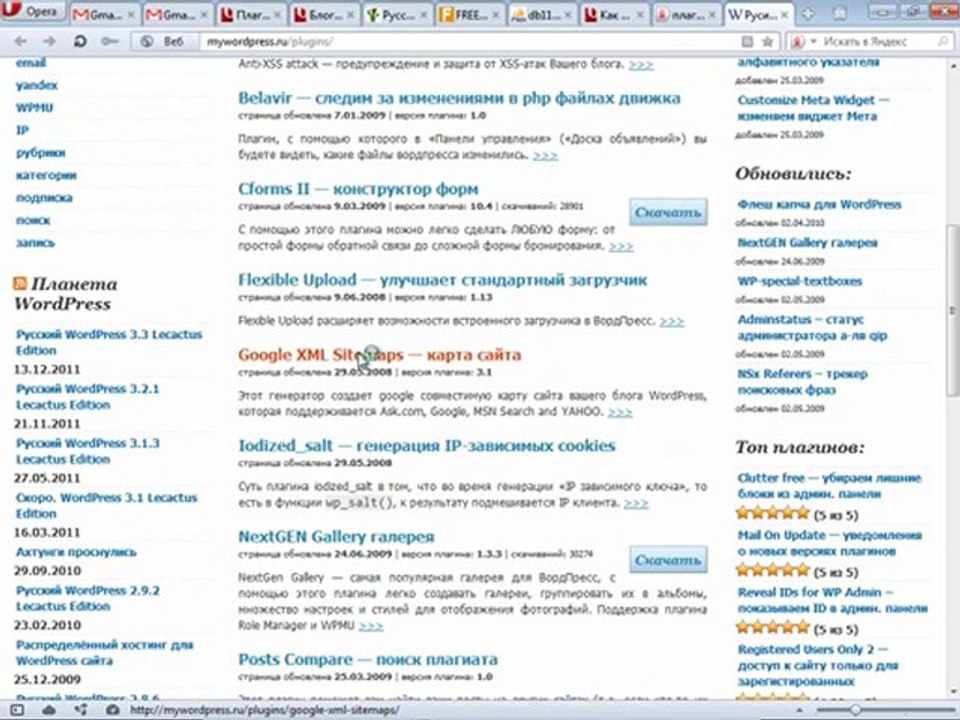The width and height of the screenshot is (960, 720).
Task: Bookmark page with the star icon
Action: (x=767, y=42)
